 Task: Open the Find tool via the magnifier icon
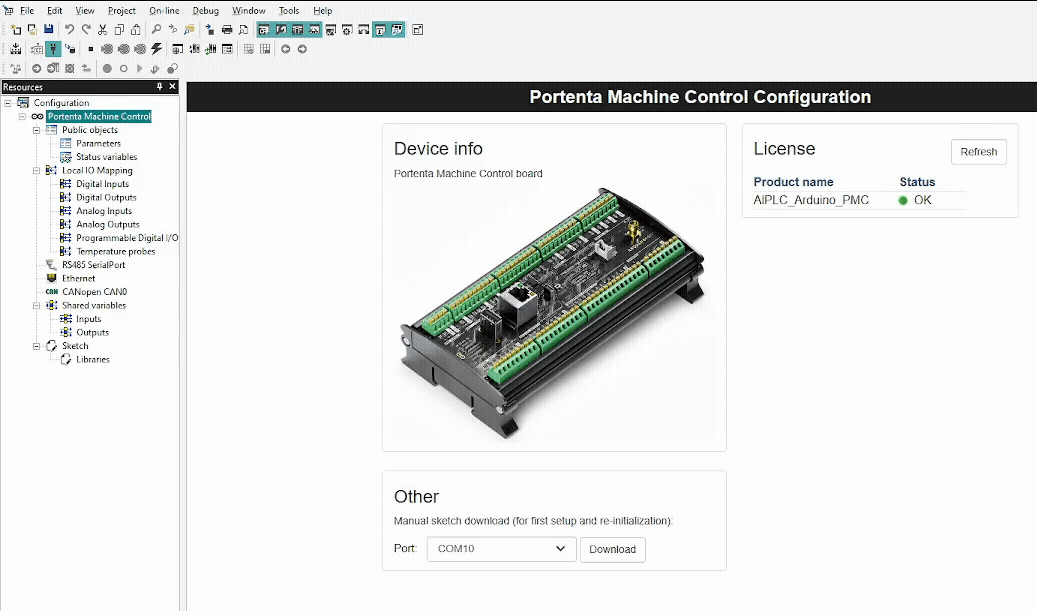pyautogui.click(x=156, y=29)
